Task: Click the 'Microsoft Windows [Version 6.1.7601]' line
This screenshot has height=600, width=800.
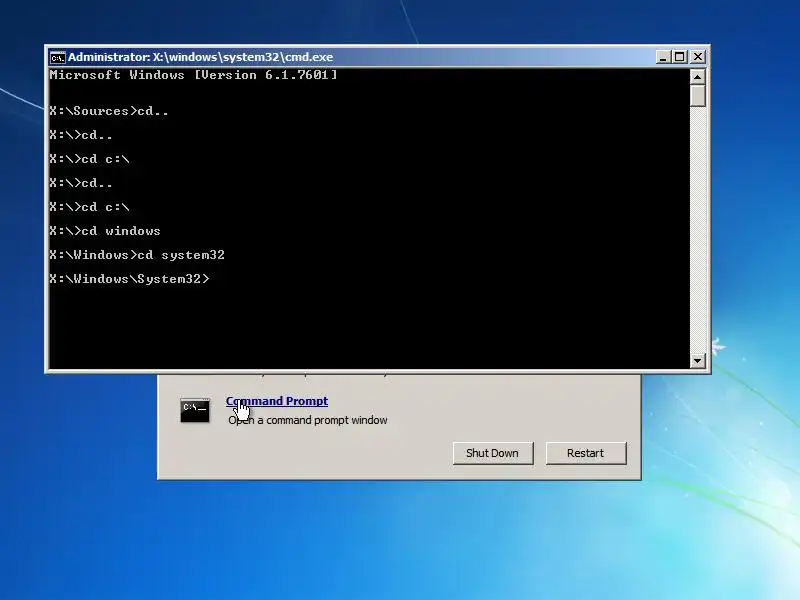Action: point(193,75)
